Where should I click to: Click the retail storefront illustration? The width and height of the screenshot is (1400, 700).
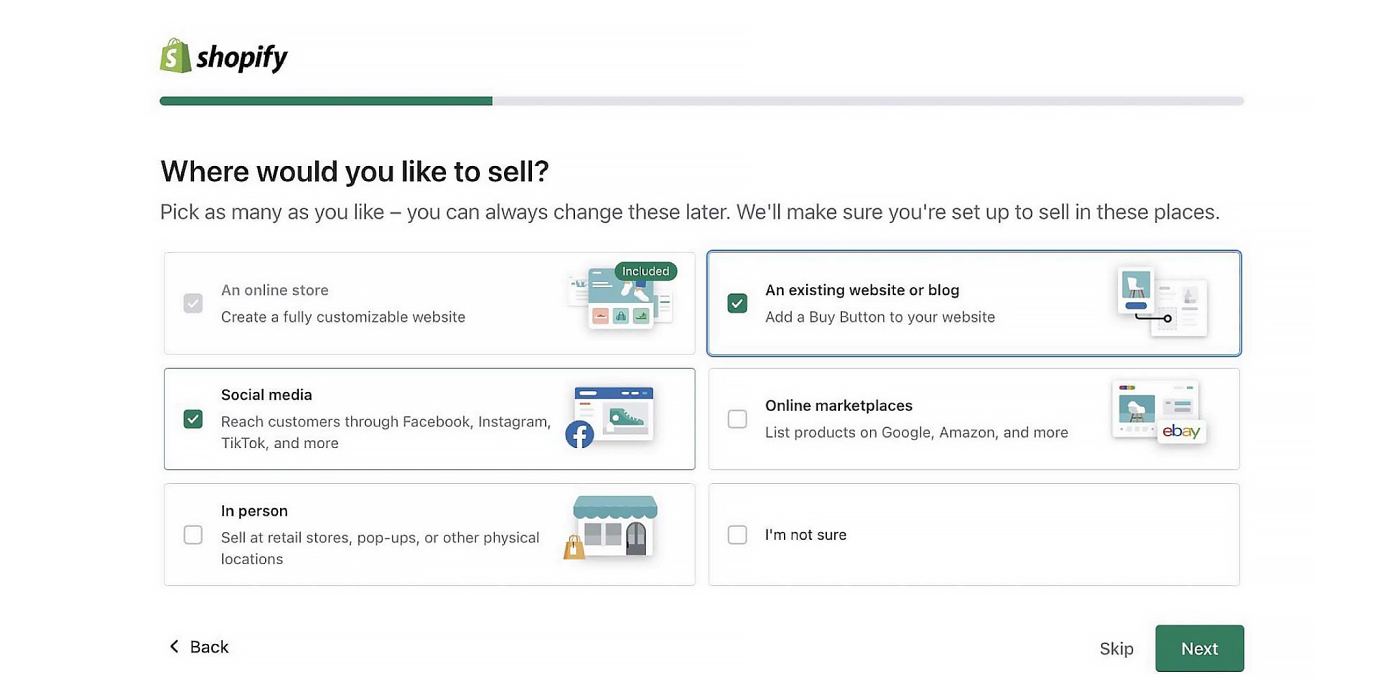[611, 527]
